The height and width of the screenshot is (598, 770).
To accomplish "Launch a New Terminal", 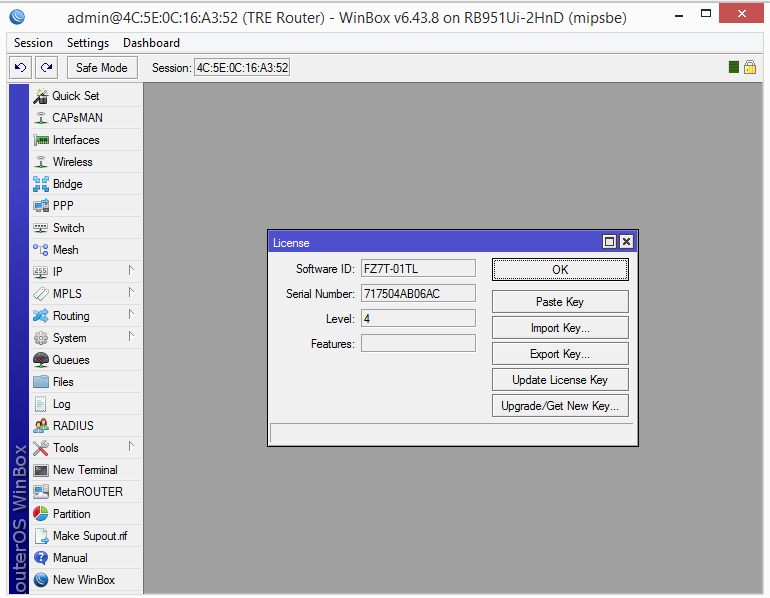I will [86, 470].
